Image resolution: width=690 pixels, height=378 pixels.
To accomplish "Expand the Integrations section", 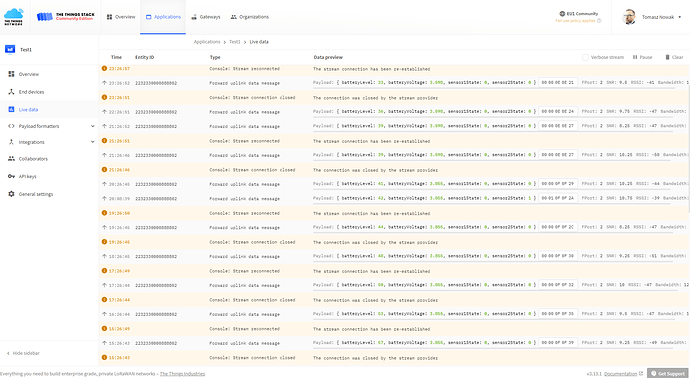I will coord(92,142).
